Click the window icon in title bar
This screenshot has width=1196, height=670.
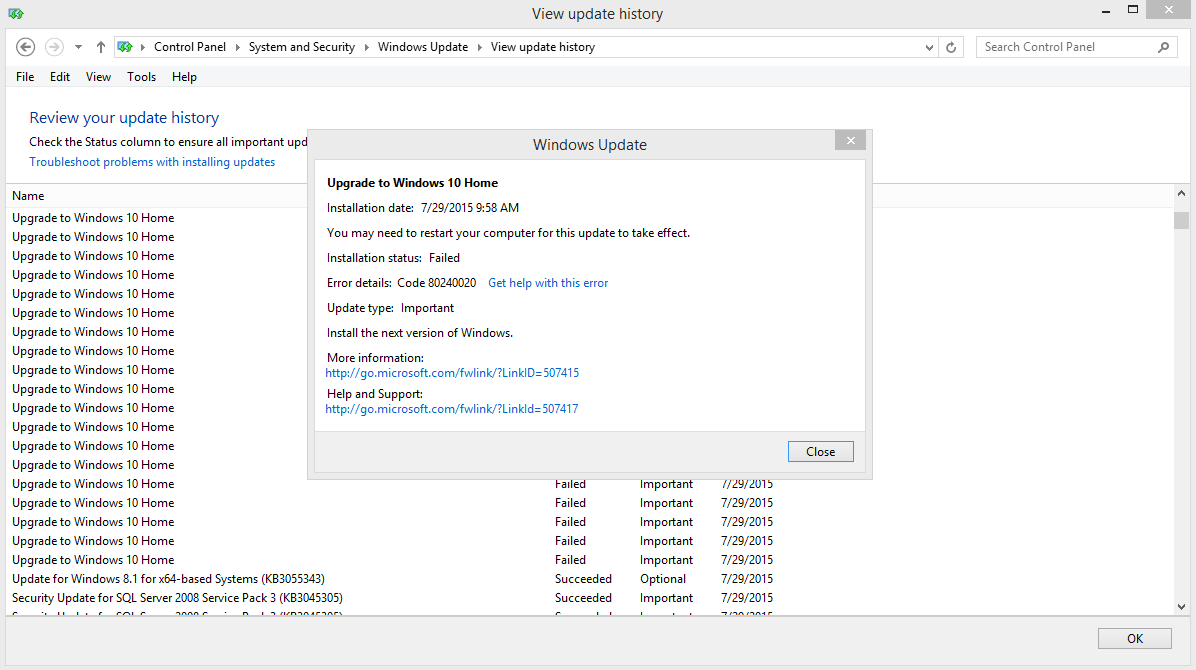[x=16, y=14]
